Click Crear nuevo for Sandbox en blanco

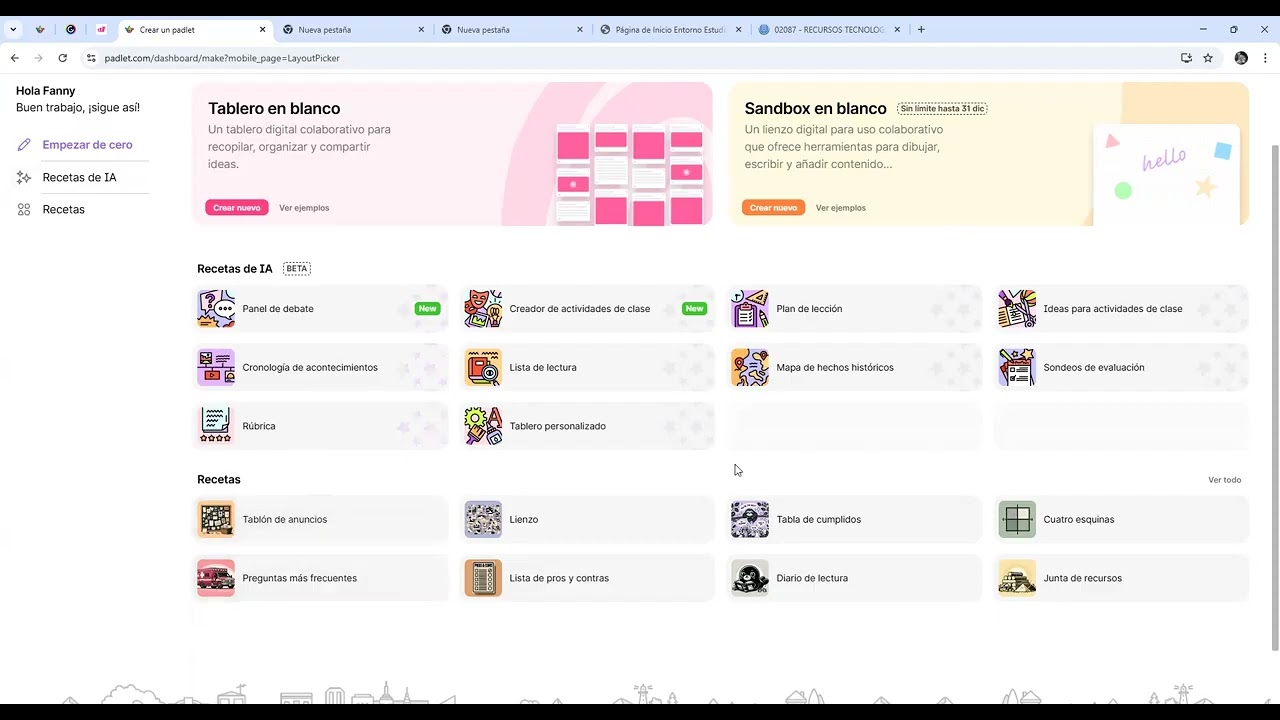[x=773, y=207]
